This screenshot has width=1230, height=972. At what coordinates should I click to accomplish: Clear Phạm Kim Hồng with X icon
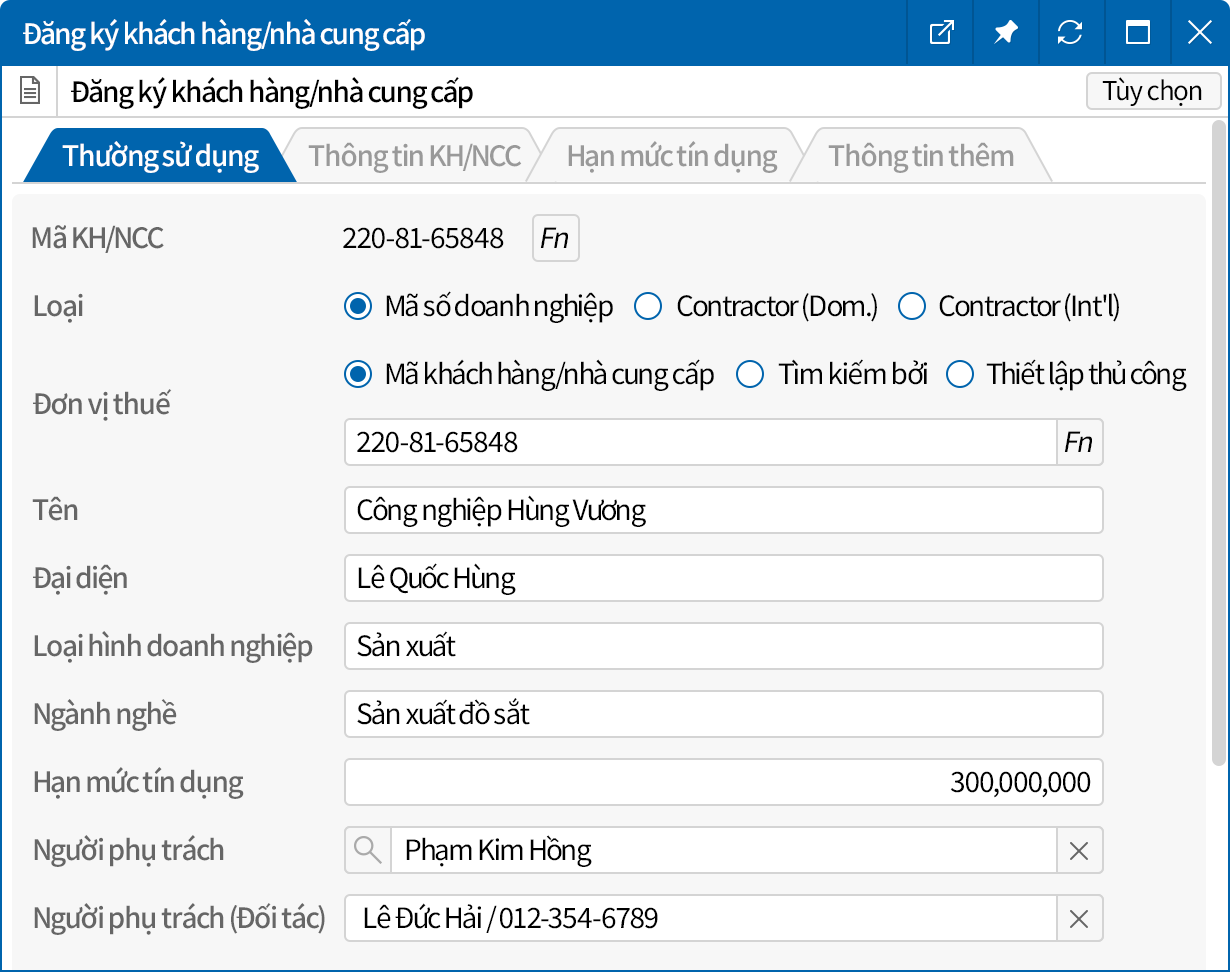[x=1079, y=850]
